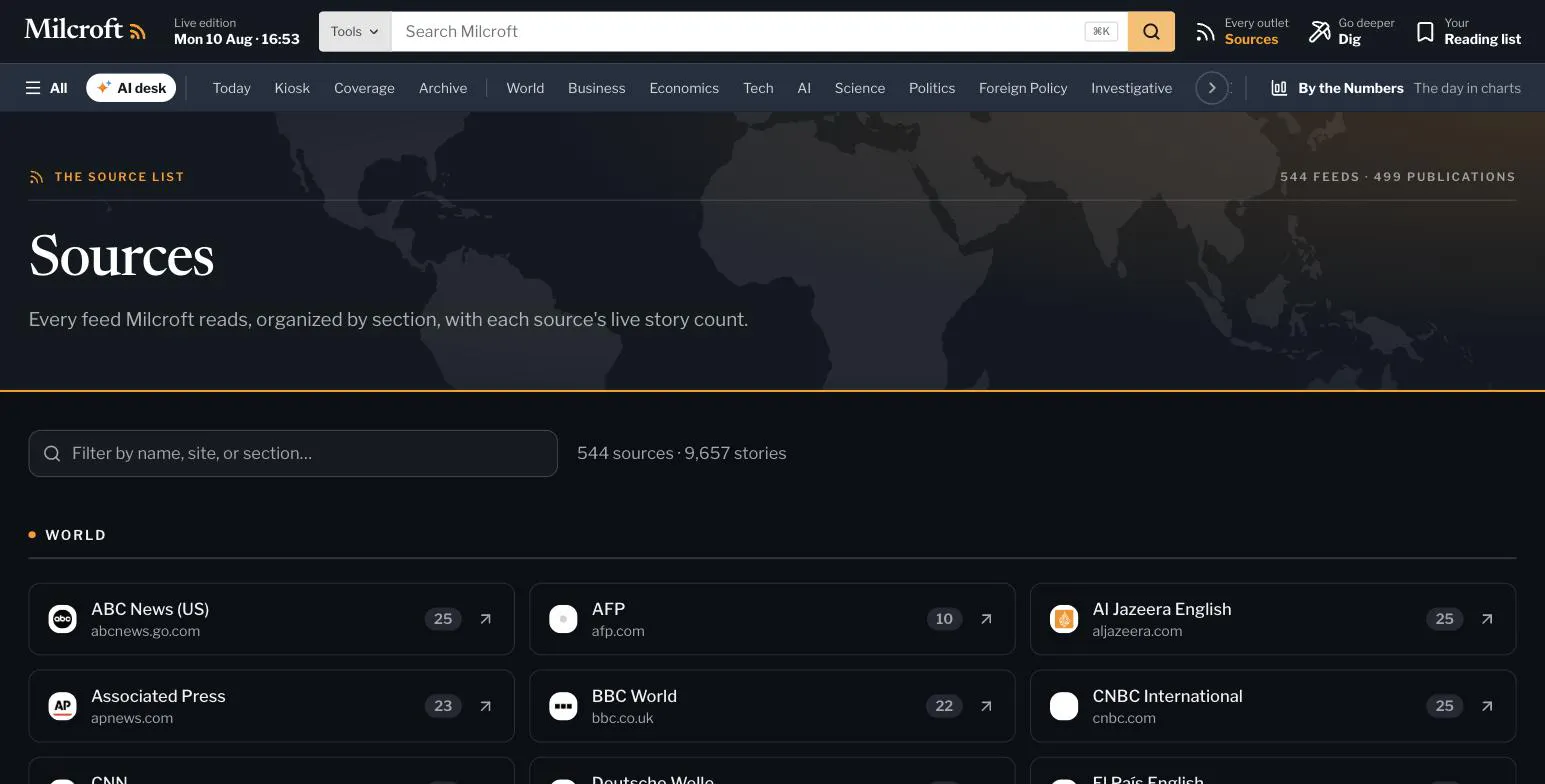
Task: Click the Associated Press logo
Action: coord(63,706)
